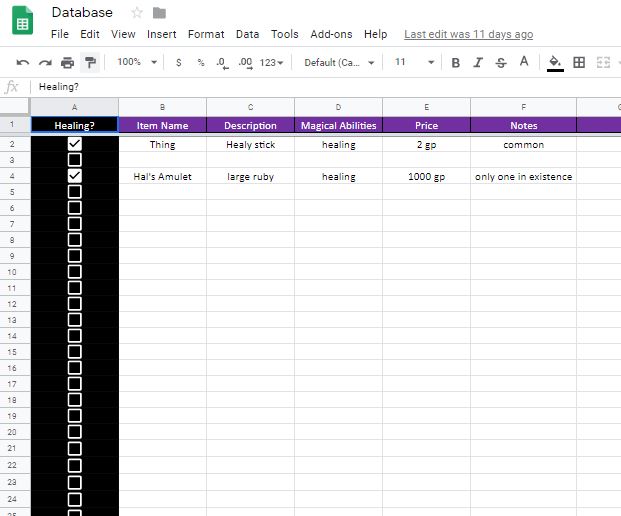This screenshot has width=621, height=516.
Task: Apply strikethrough formatting
Action: [501, 62]
